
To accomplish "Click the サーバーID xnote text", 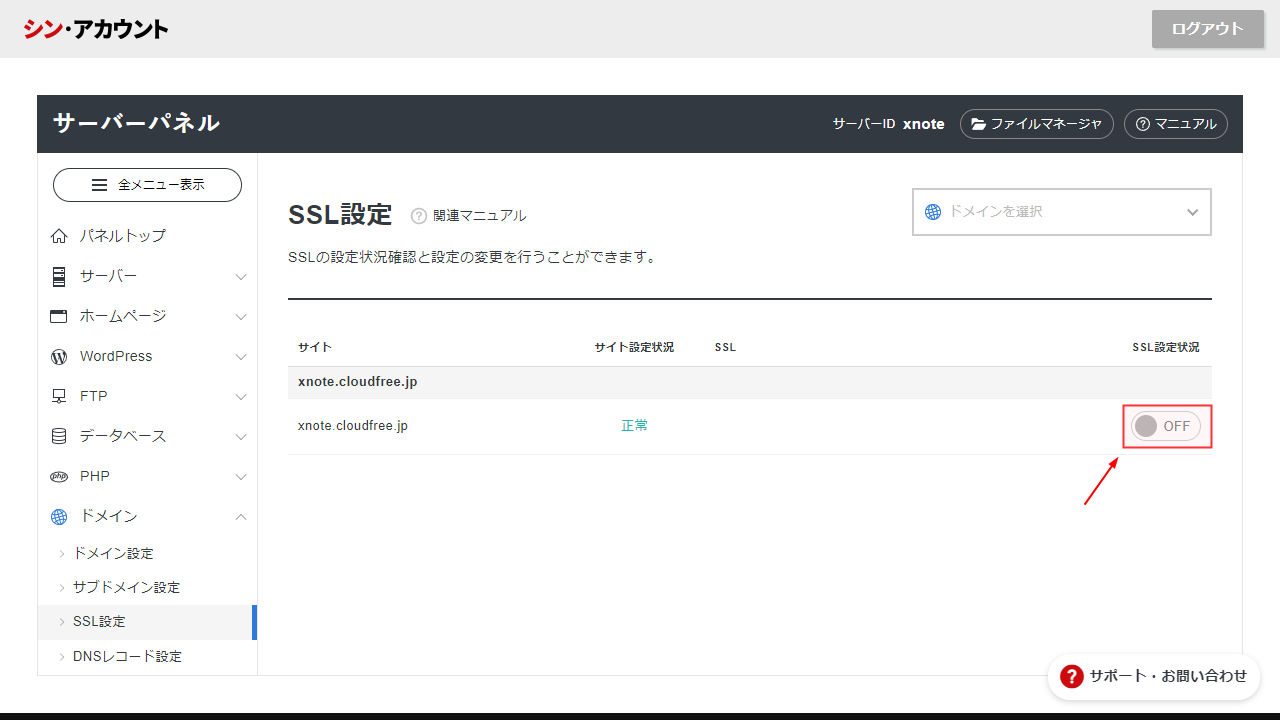I will click(x=889, y=124).
